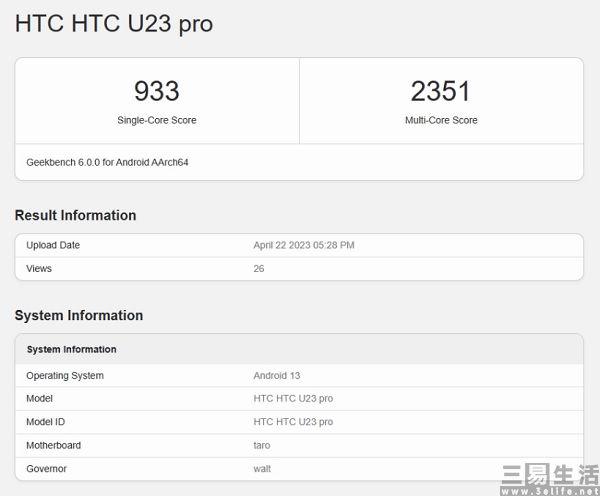Click the Result Information heading
The image size is (600, 496).
point(75,215)
